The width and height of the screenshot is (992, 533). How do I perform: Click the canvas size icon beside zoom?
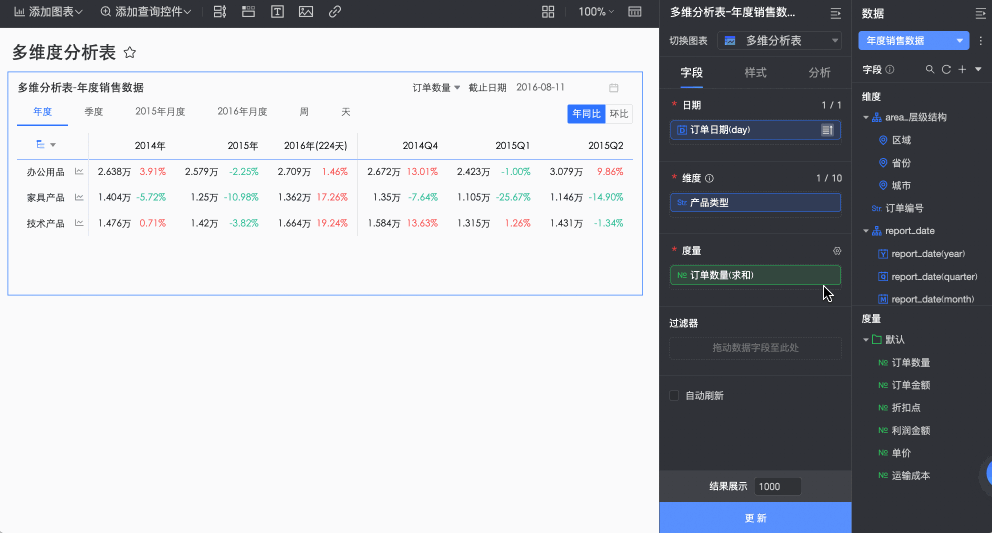pyautogui.click(x=635, y=12)
